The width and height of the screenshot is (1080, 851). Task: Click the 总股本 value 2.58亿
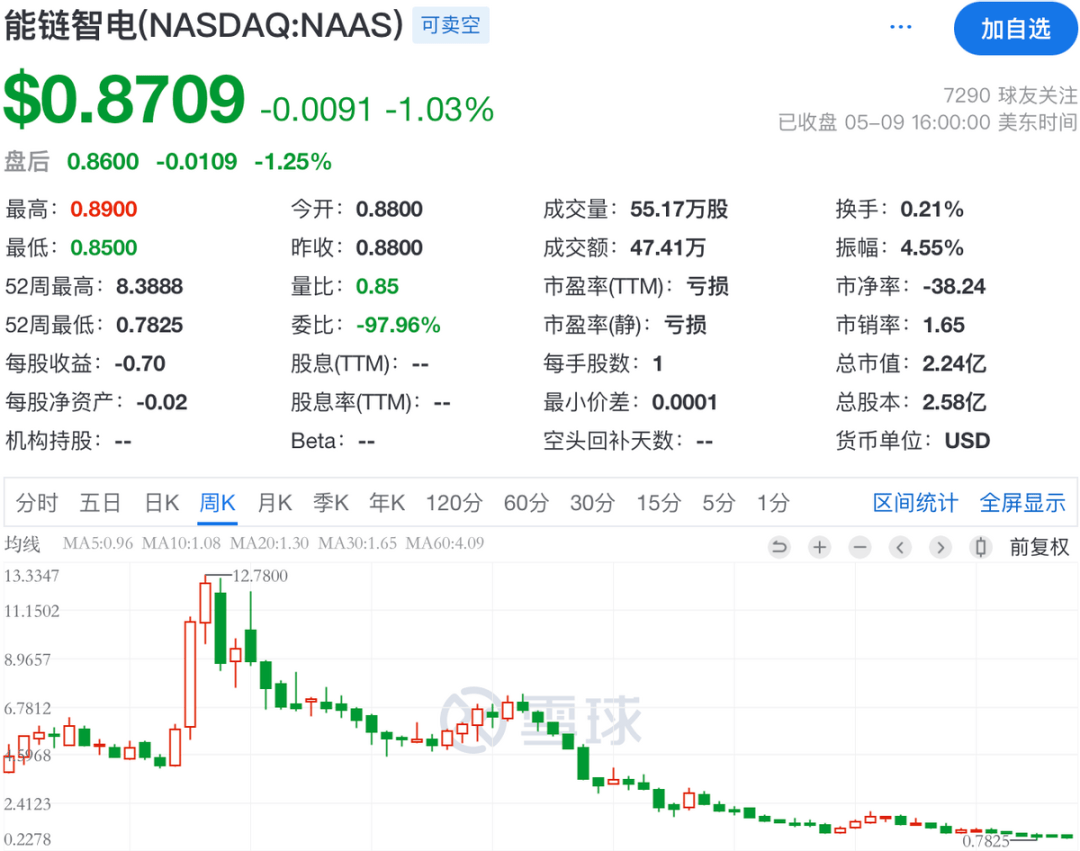(954, 402)
